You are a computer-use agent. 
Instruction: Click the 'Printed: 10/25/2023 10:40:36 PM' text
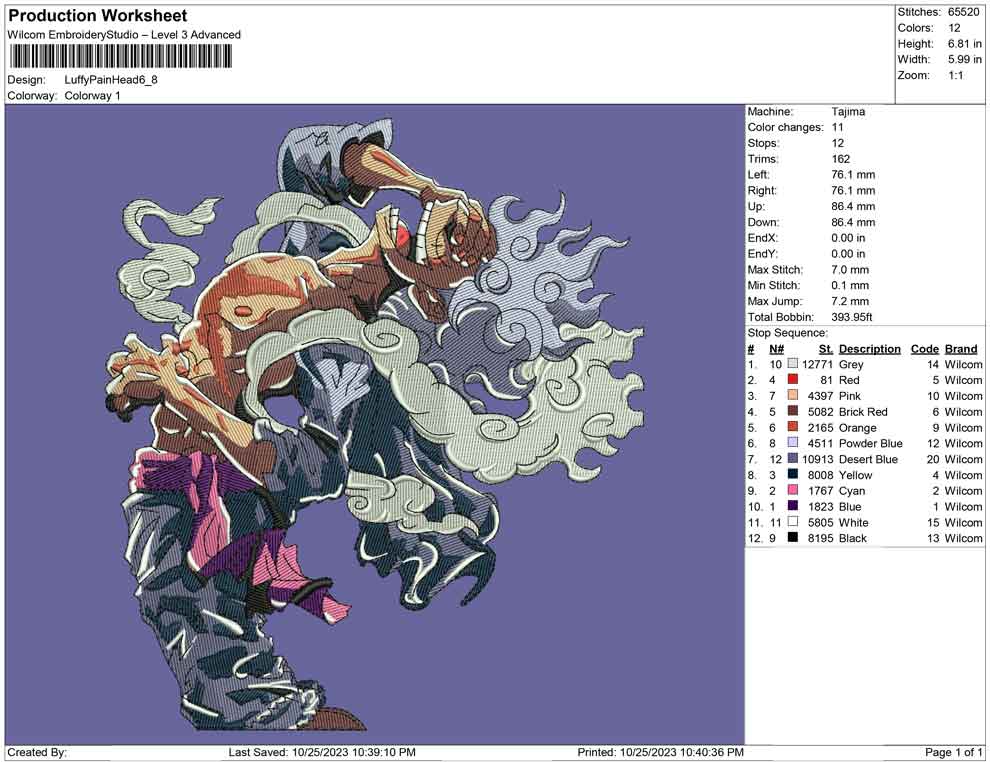660,752
